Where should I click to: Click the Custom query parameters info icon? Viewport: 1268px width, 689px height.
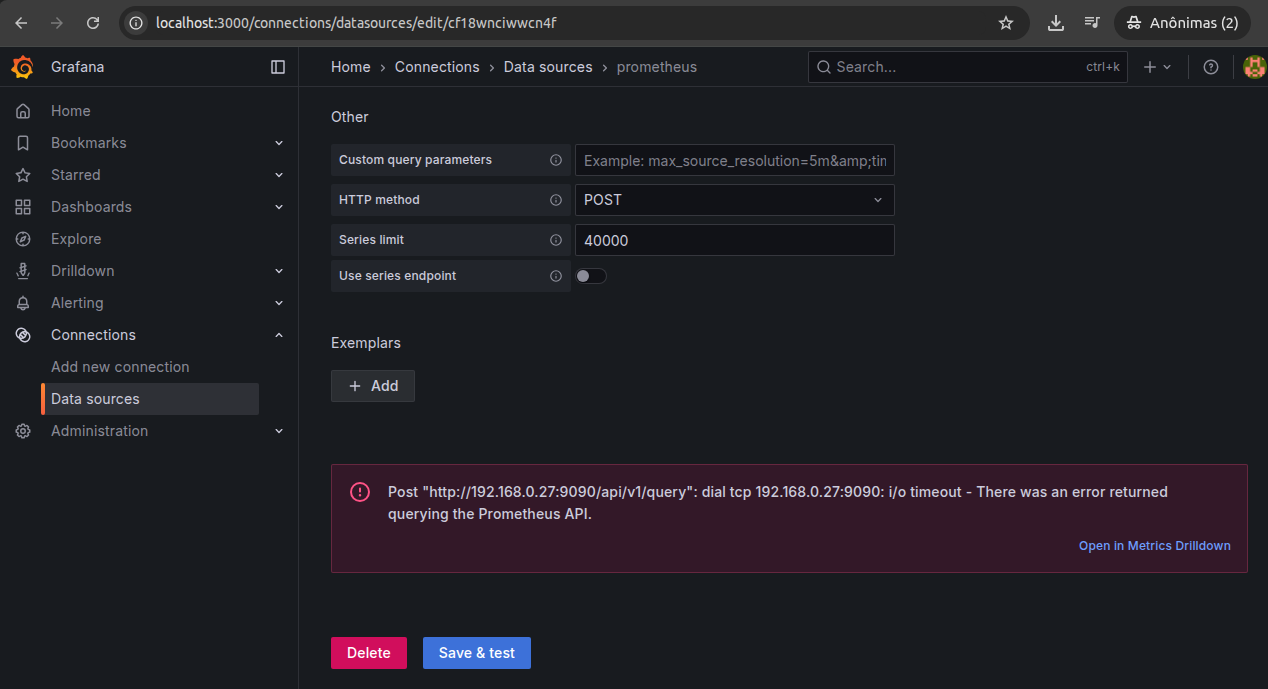(x=556, y=160)
